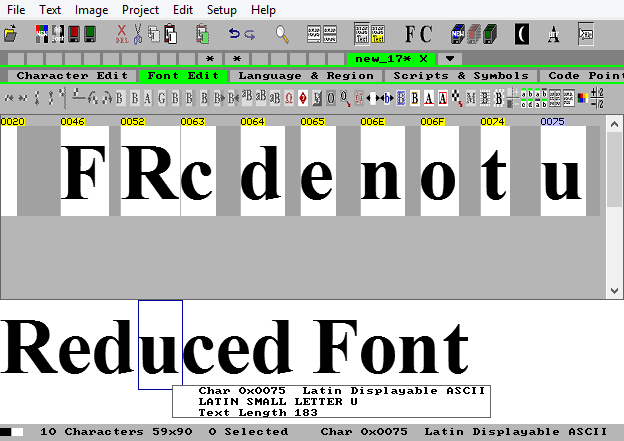Click the dotted red O icon
Viewport: 624px width, 441px height.
click(359, 98)
